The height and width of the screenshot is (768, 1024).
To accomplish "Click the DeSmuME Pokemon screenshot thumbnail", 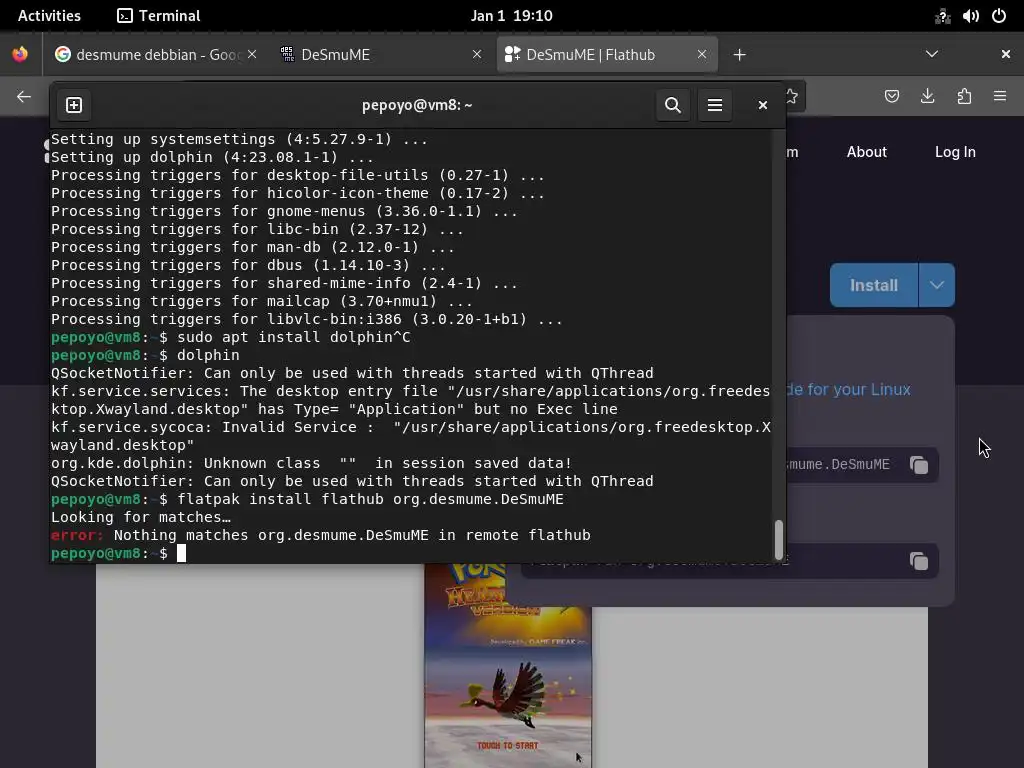I will pos(508,665).
